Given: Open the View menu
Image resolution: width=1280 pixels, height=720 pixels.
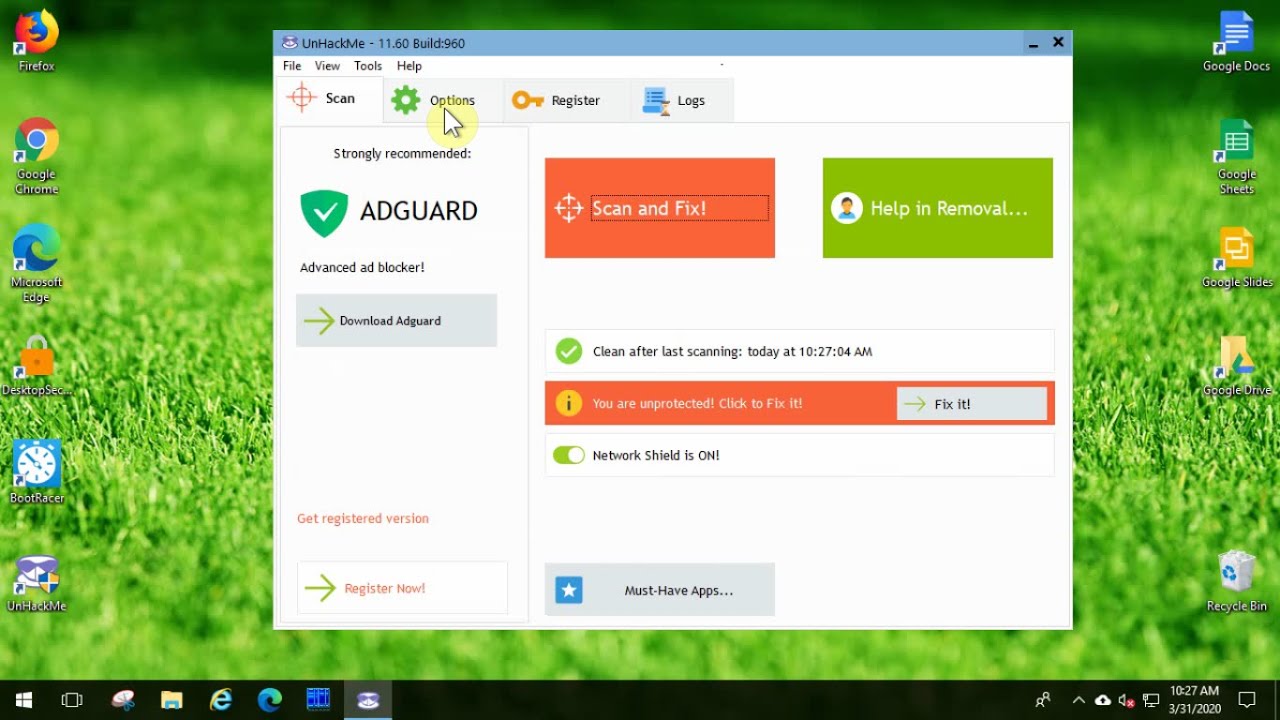Looking at the screenshot, I should tap(327, 66).
